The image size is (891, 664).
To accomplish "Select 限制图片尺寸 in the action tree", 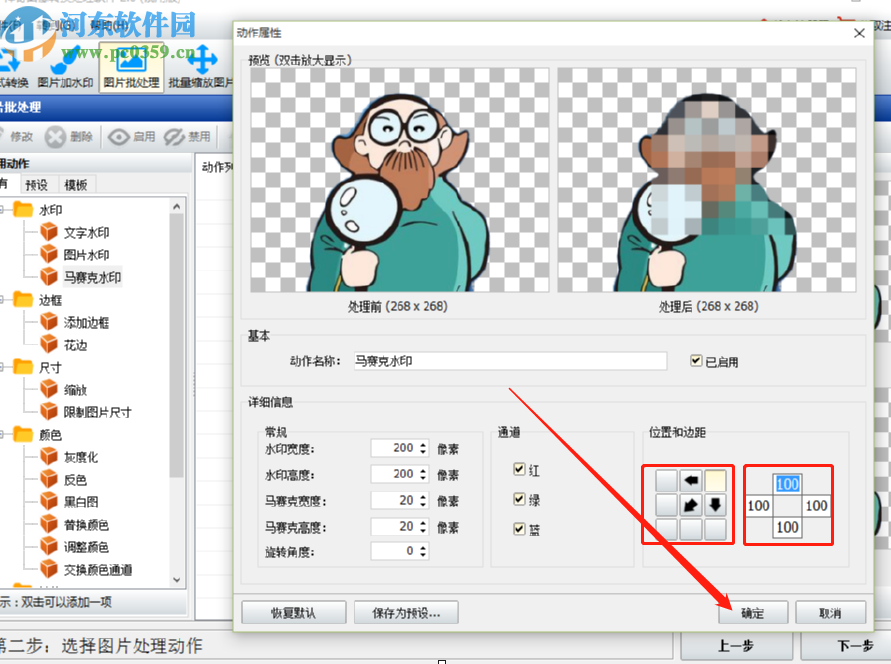I will [97, 412].
